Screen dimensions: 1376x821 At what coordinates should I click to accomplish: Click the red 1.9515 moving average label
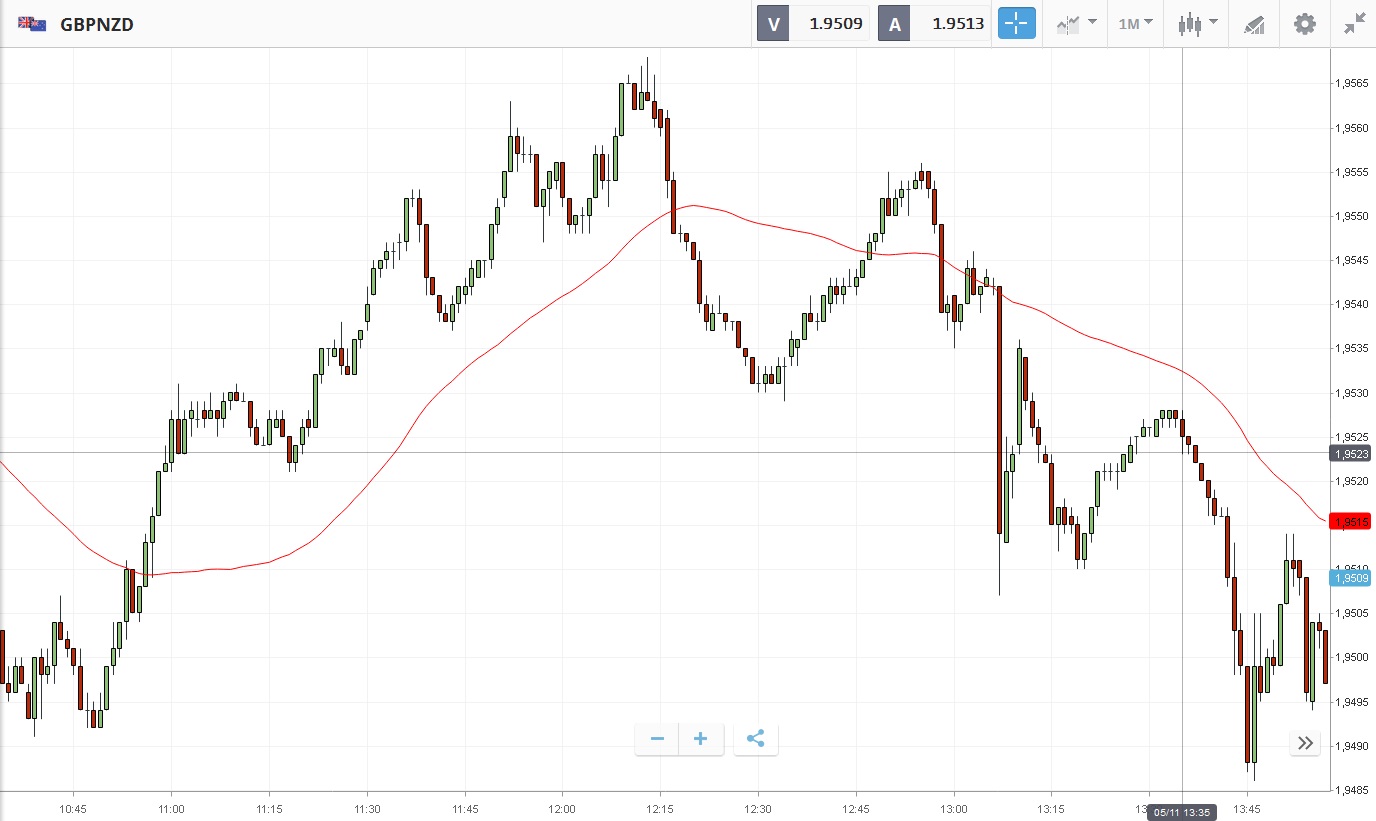pos(1352,522)
